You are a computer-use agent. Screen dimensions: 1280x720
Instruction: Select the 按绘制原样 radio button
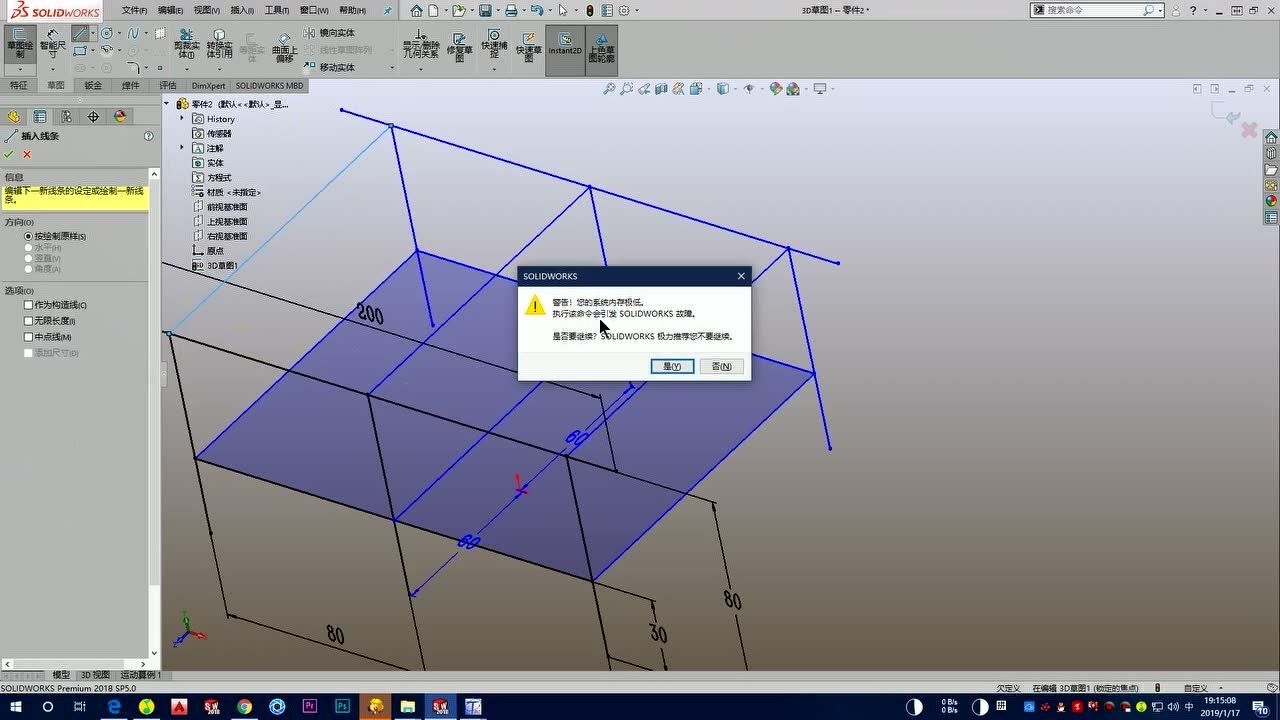tap(29, 236)
